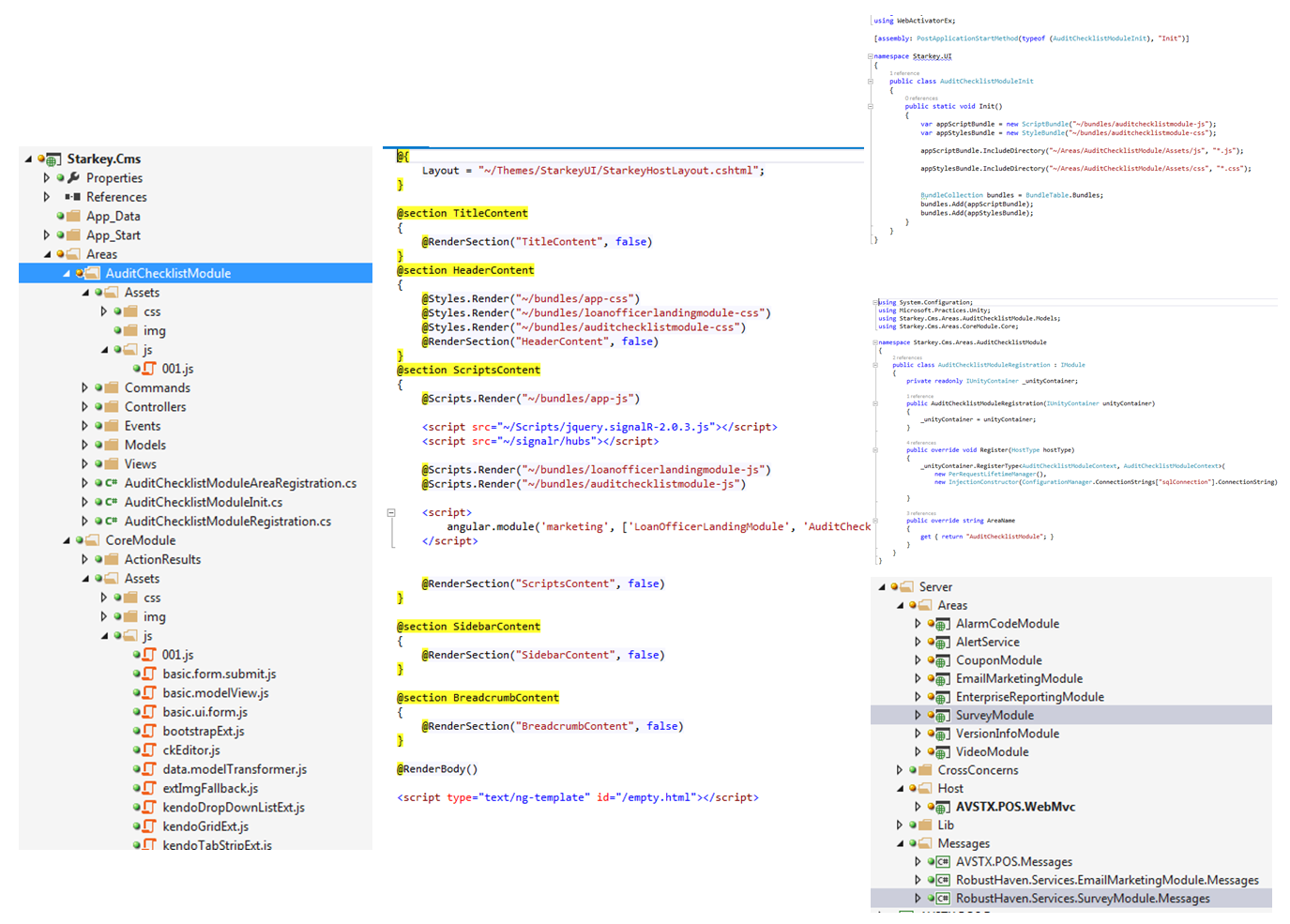
Task: Click the Starkey.Cms web project icon
Action: click(53, 159)
